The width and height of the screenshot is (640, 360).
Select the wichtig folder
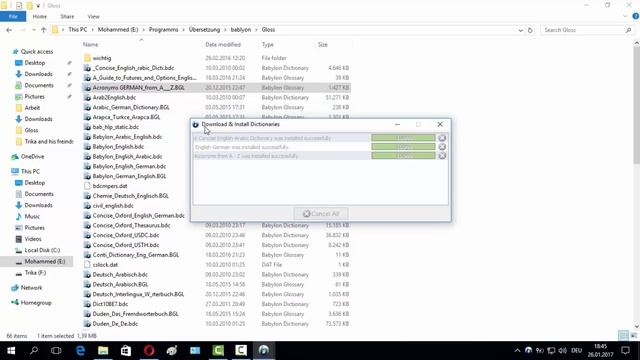(102, 58)
